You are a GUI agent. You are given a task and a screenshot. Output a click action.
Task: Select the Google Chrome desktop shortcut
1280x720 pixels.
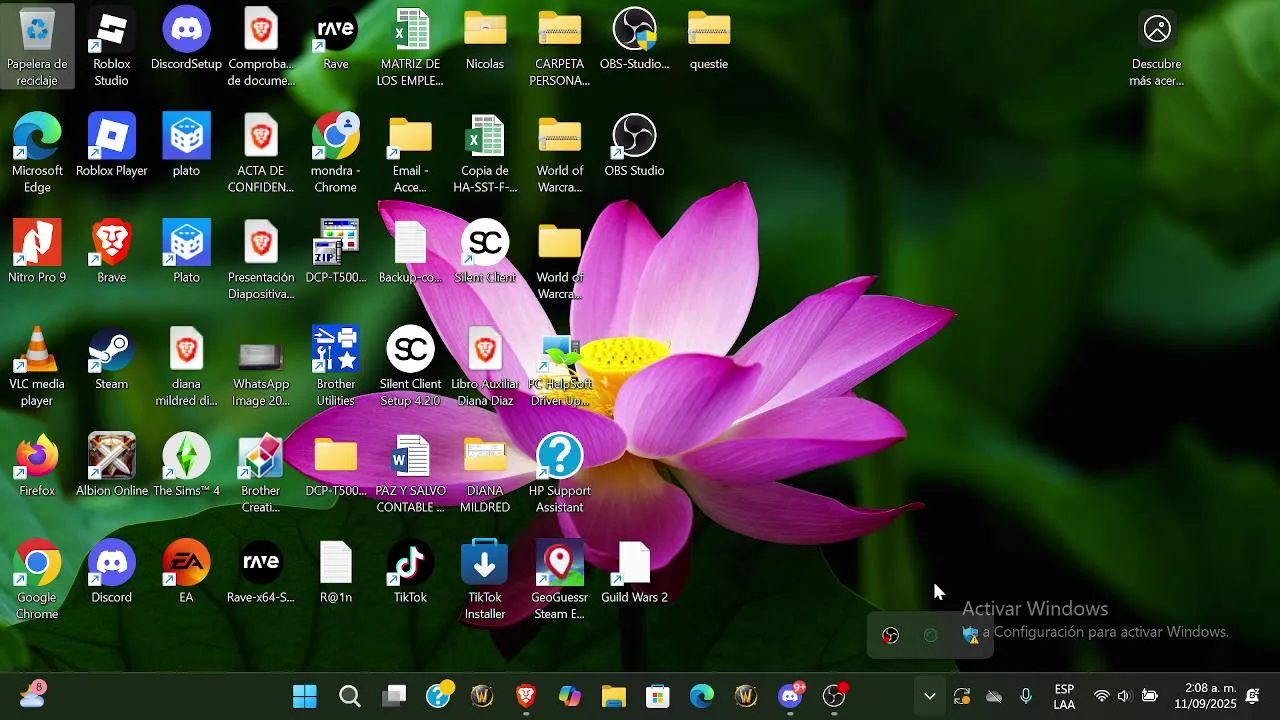click(x=37, y=581)
